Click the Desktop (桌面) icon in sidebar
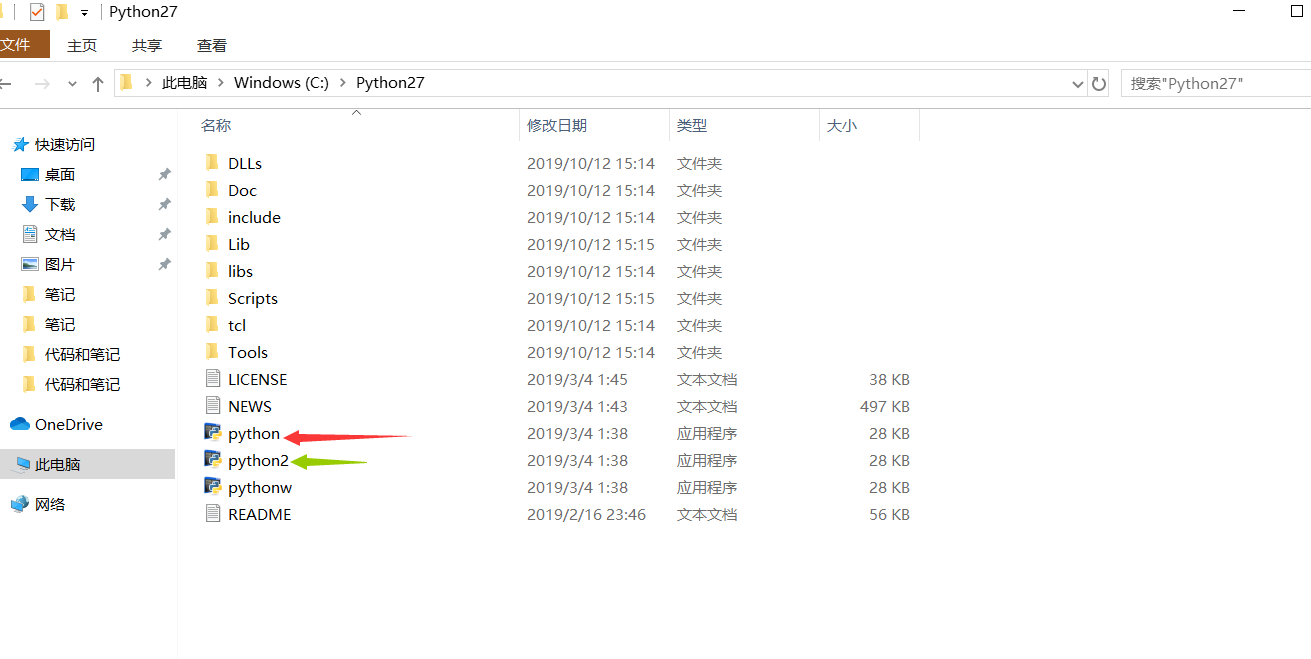The width and height of the screenshot is (1311, 659). tap(30, 174)
